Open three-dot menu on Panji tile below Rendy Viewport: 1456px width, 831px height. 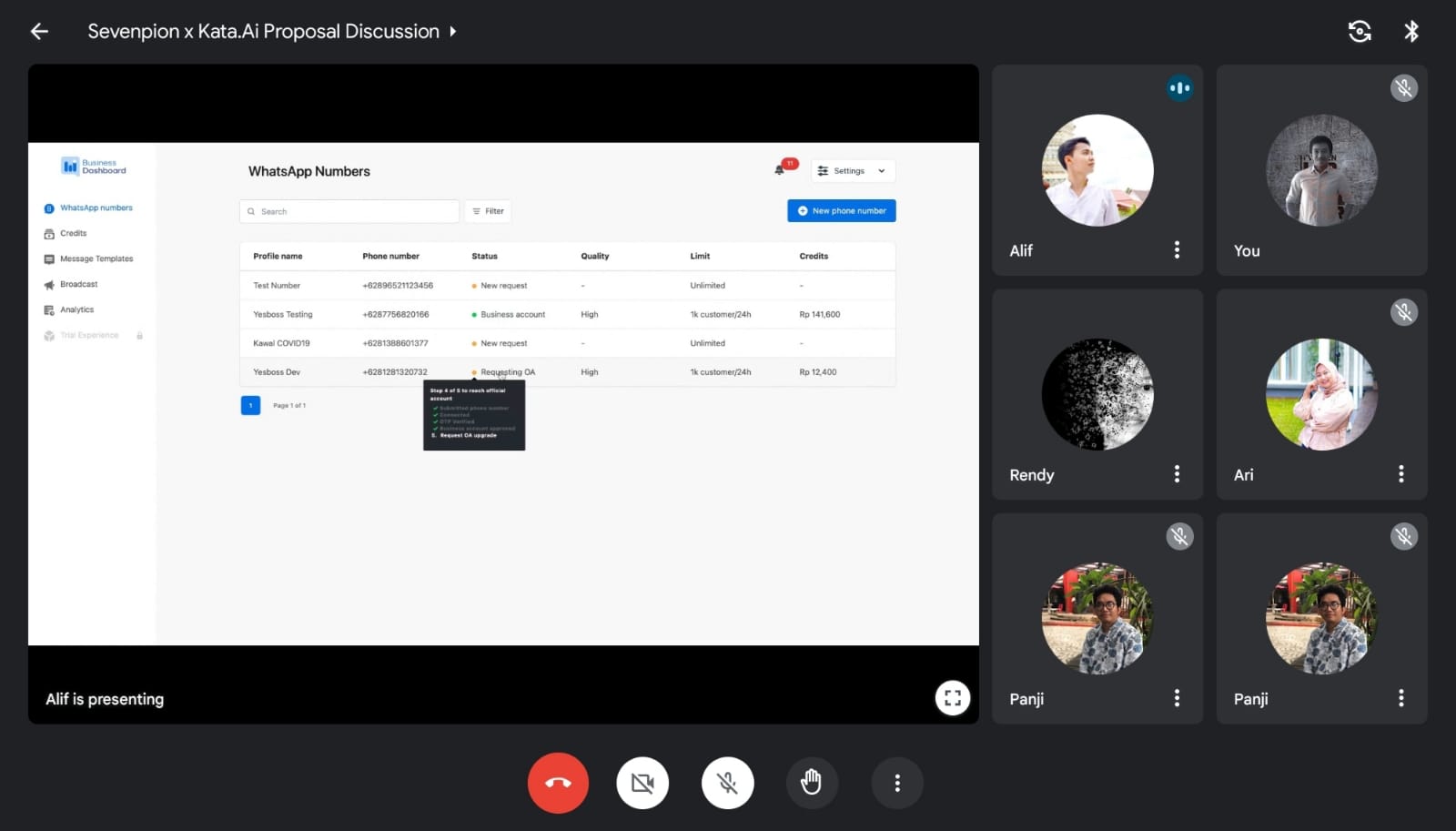coord(1177,698)
